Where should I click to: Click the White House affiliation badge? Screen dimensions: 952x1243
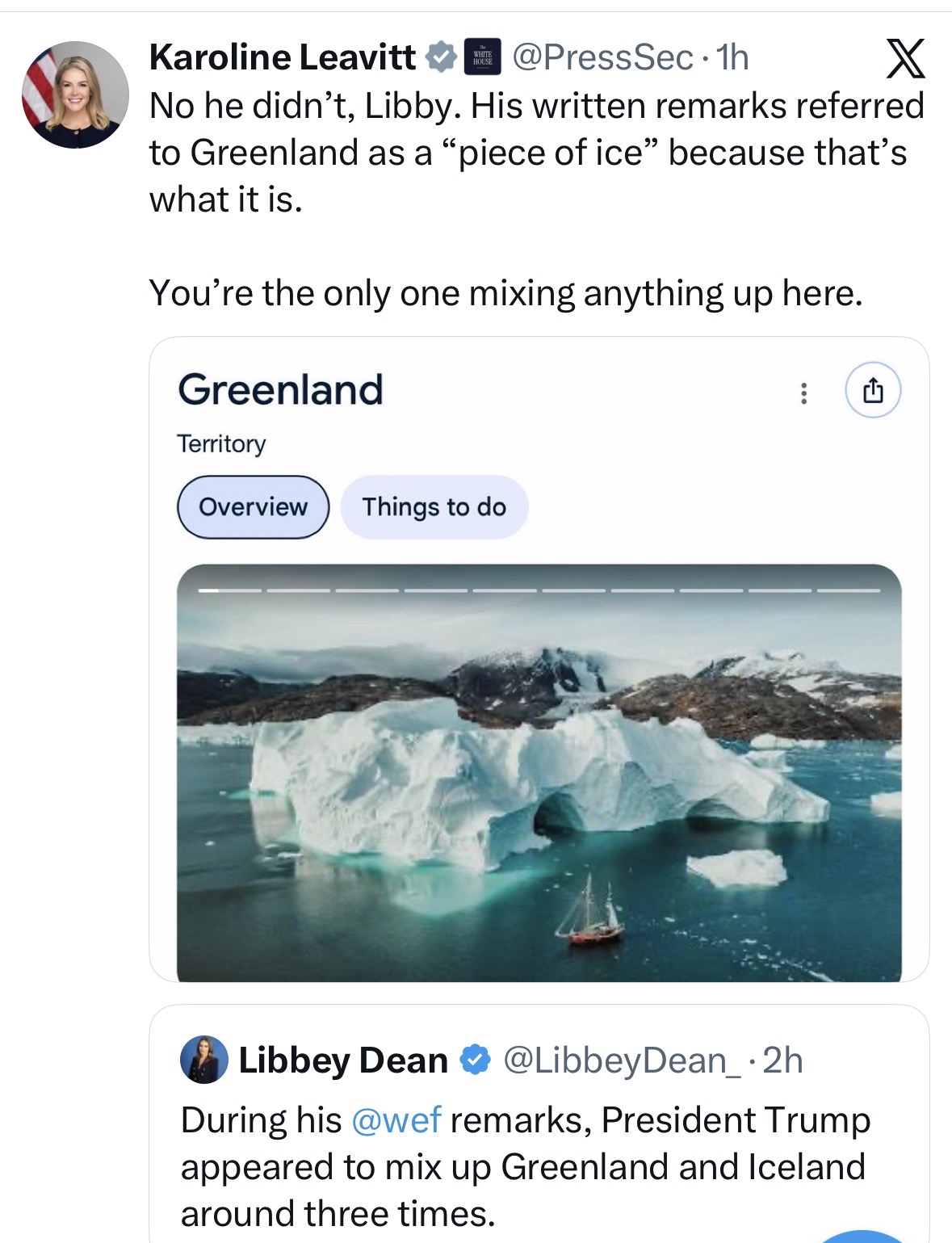click(482, 57)
